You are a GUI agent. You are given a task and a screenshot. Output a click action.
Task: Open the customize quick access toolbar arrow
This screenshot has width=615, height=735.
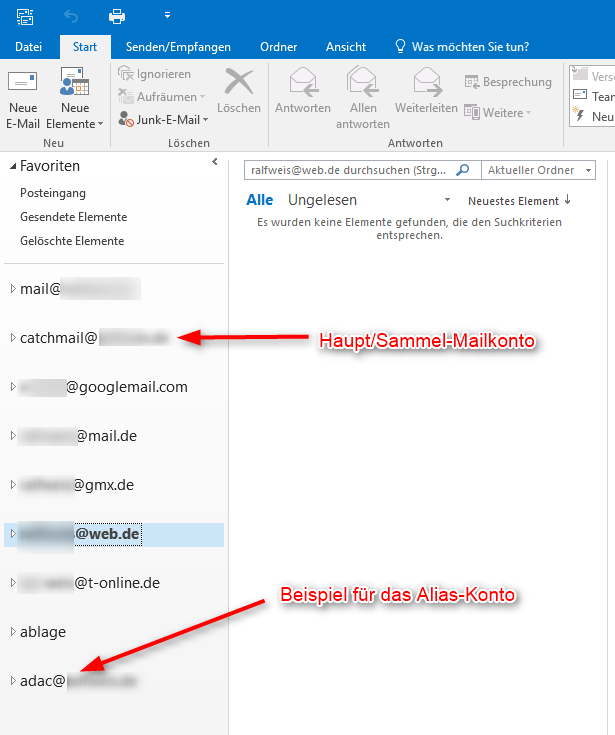(x=167, y=16)
